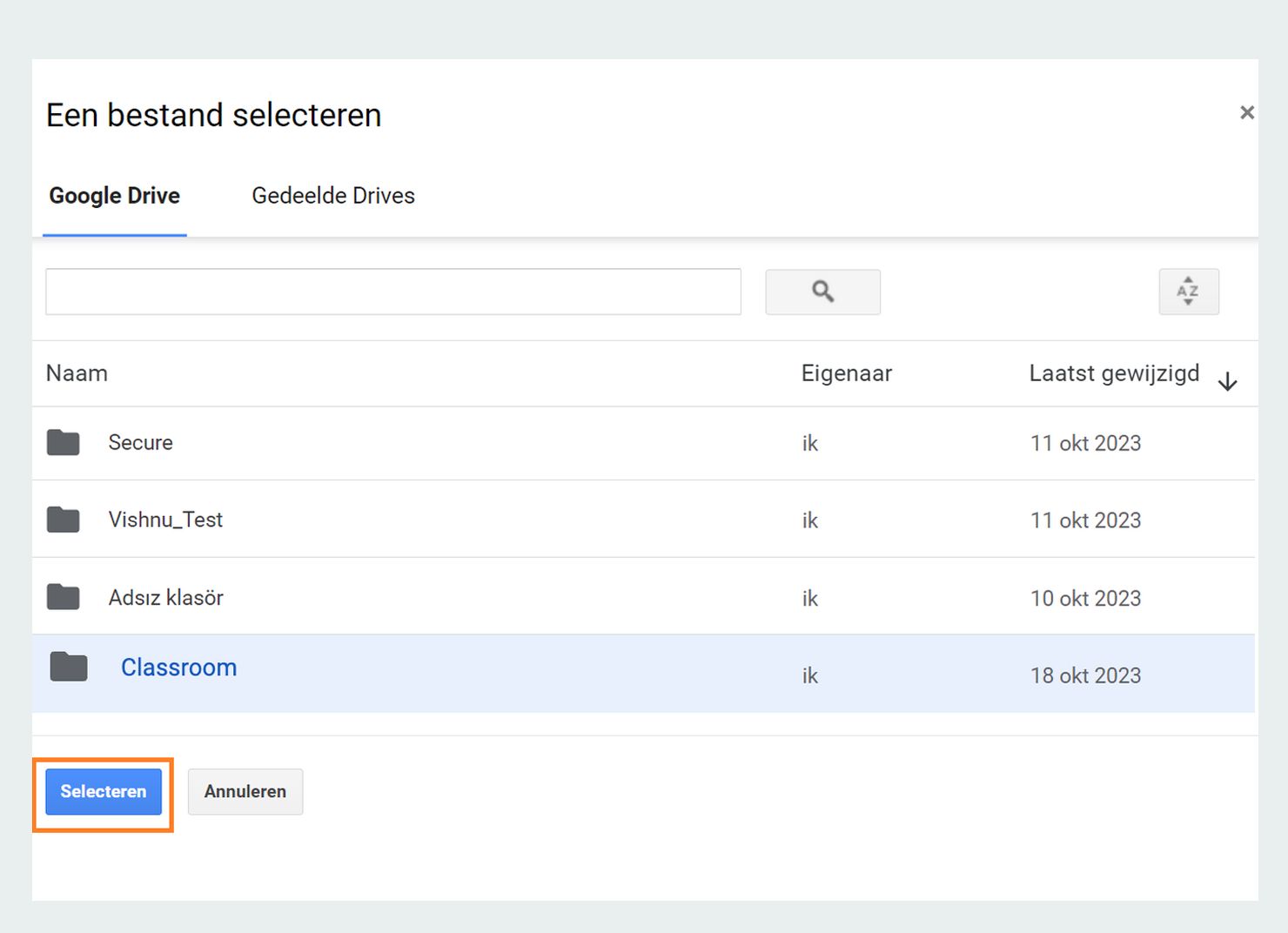The height and width of the screenshot is (933, 1288).
Task: Sort by the Naam column header
Action: (x=77, y=373)
